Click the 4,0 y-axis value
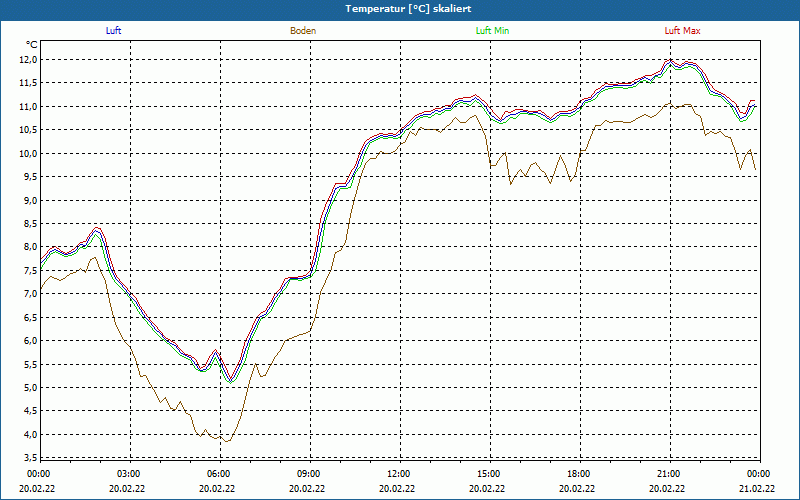 pyautogui.click(x=31, y=435)
